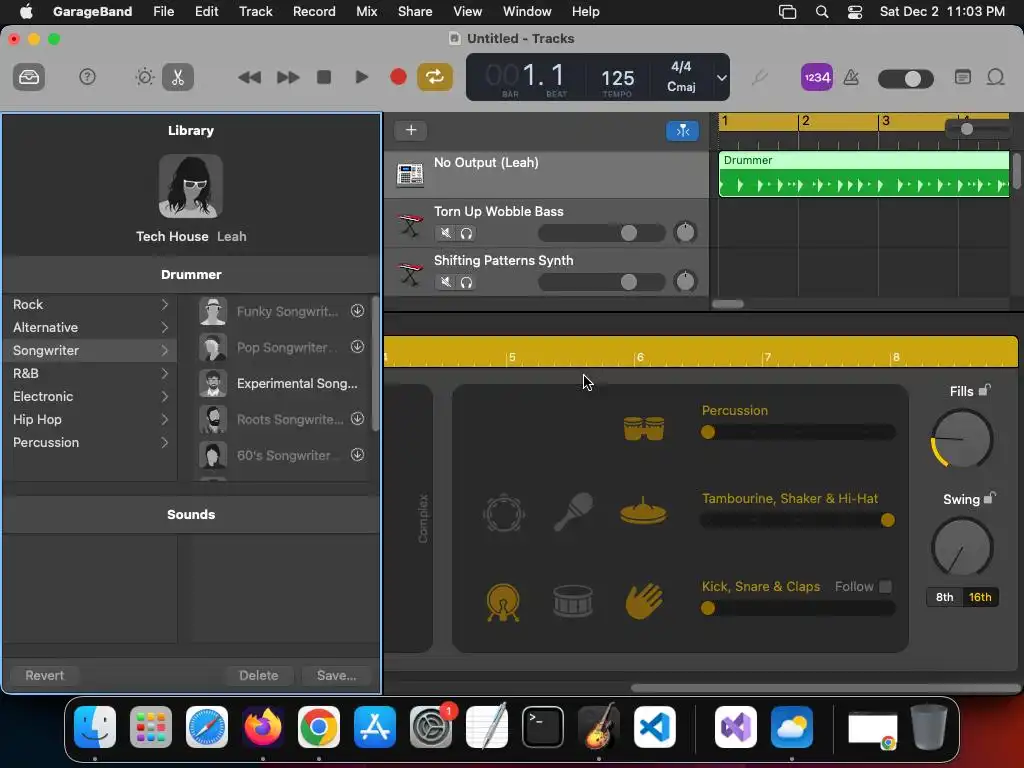Click the Torn Up Wobble Bass pan knob
The width and height of the screenshot is (1024, 768).
point(685,232)
